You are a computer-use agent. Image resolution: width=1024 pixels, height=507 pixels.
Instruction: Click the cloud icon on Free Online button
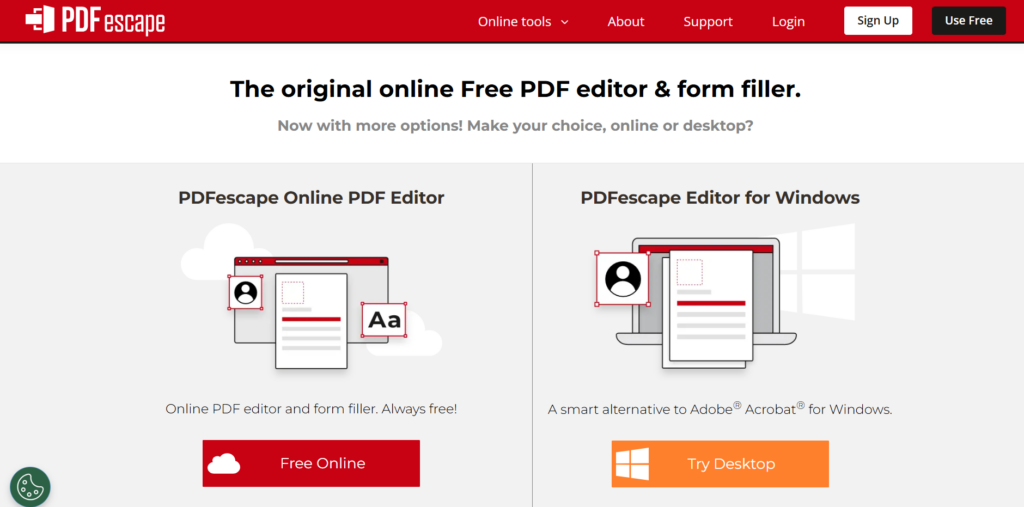[224, 463]
